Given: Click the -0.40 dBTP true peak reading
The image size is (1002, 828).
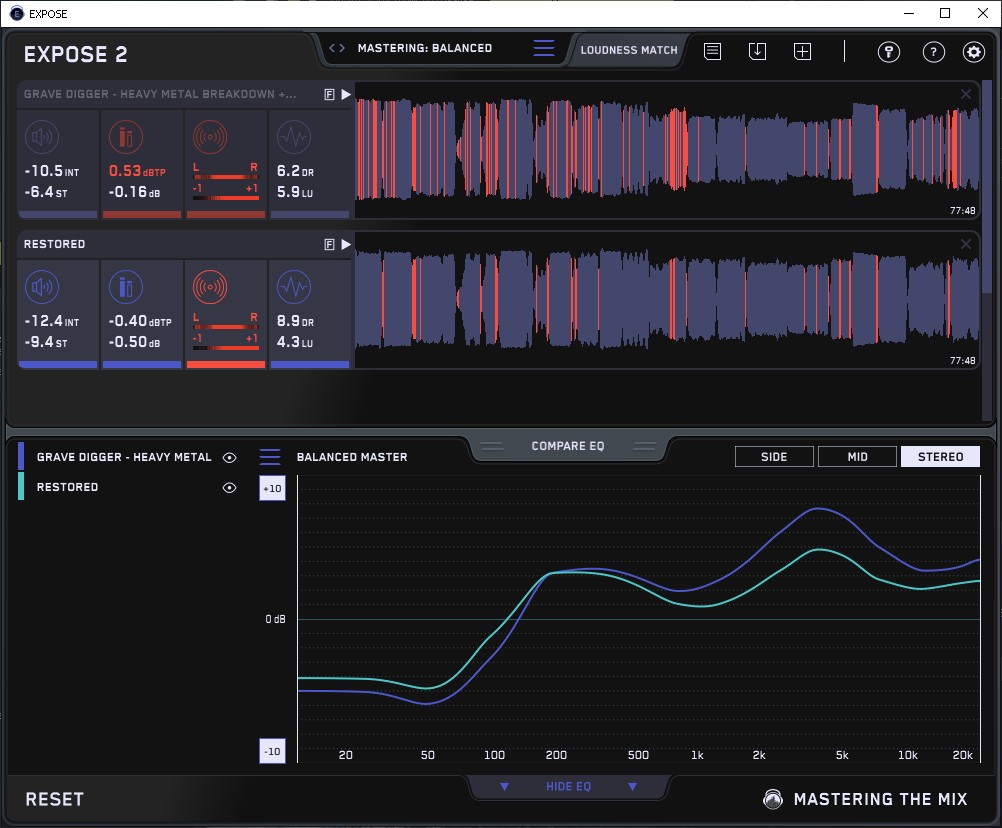Looking at the screenshot, I should click(140, 321).
